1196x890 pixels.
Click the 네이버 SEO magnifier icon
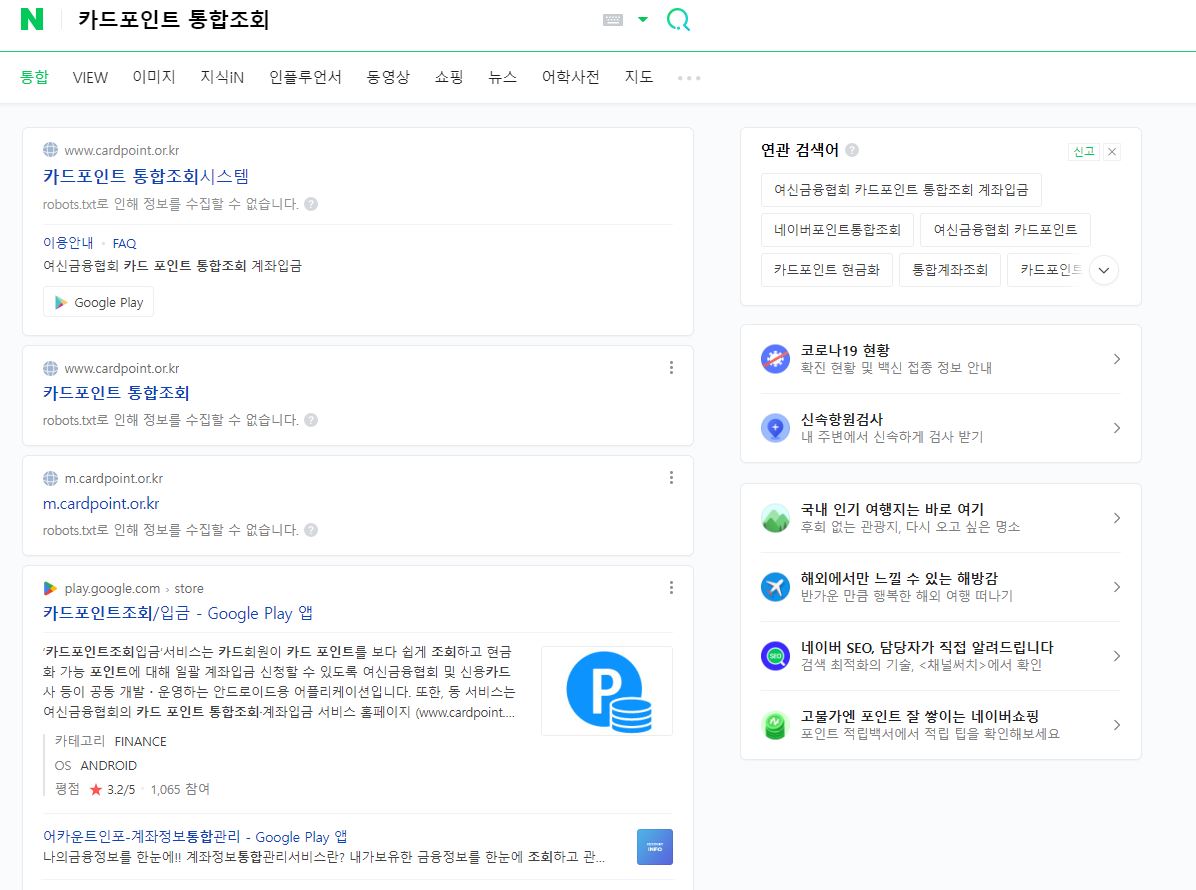point(776,656)
